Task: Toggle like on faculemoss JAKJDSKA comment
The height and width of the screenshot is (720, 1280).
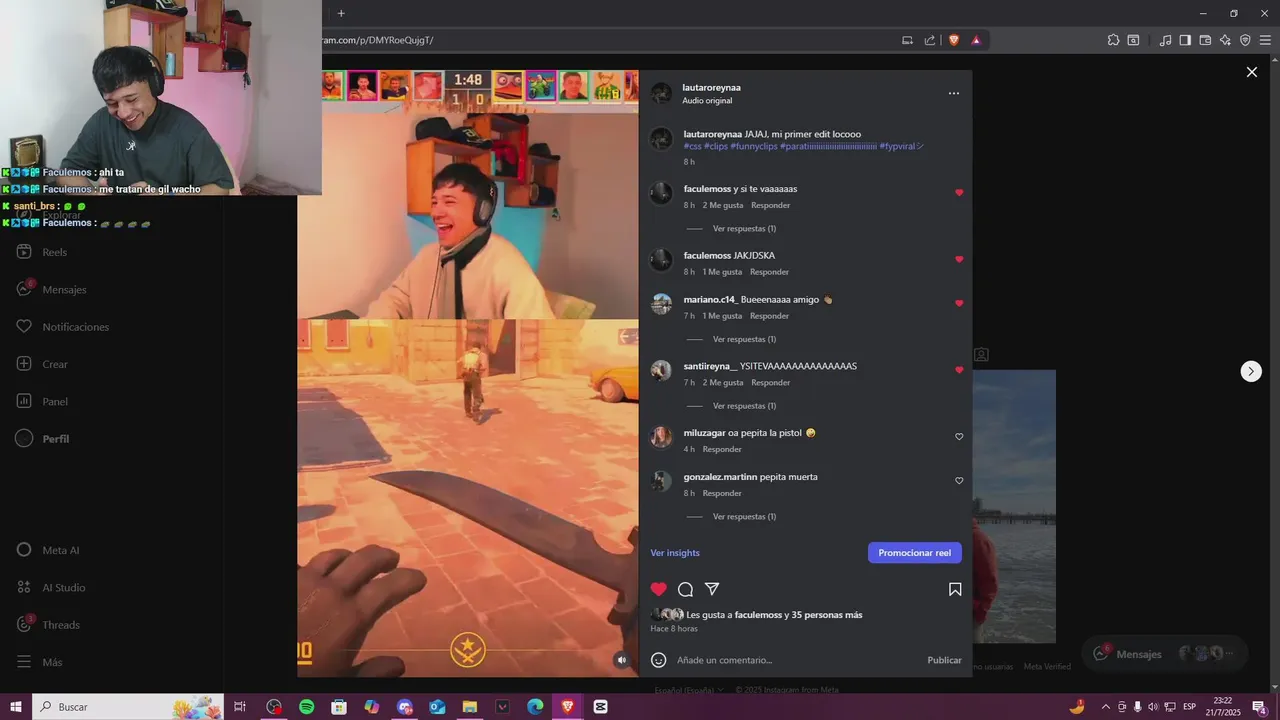Action: [x=959, y=259]
